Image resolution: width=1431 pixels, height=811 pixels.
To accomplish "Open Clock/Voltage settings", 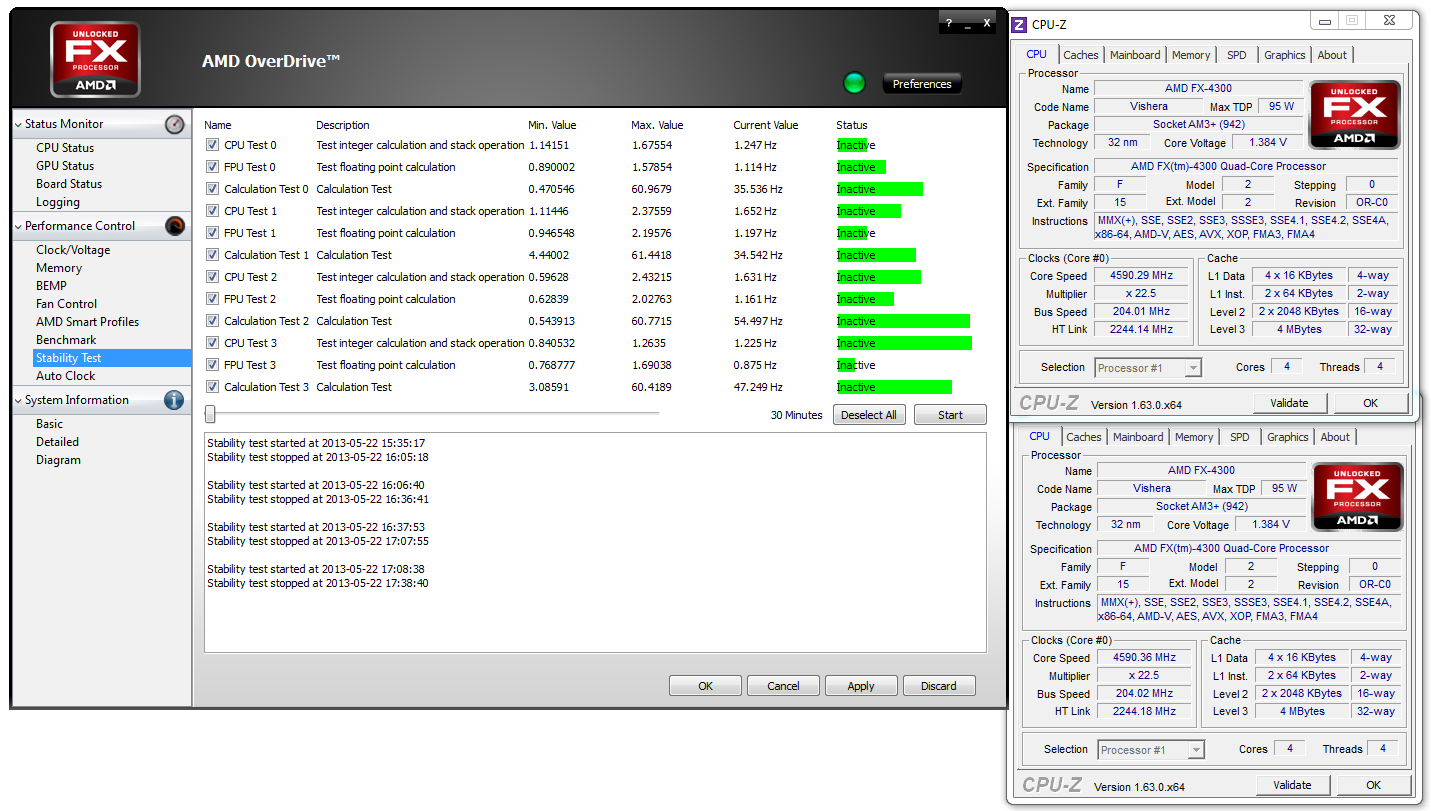I will pyautogui.click(x=73, y=250).
